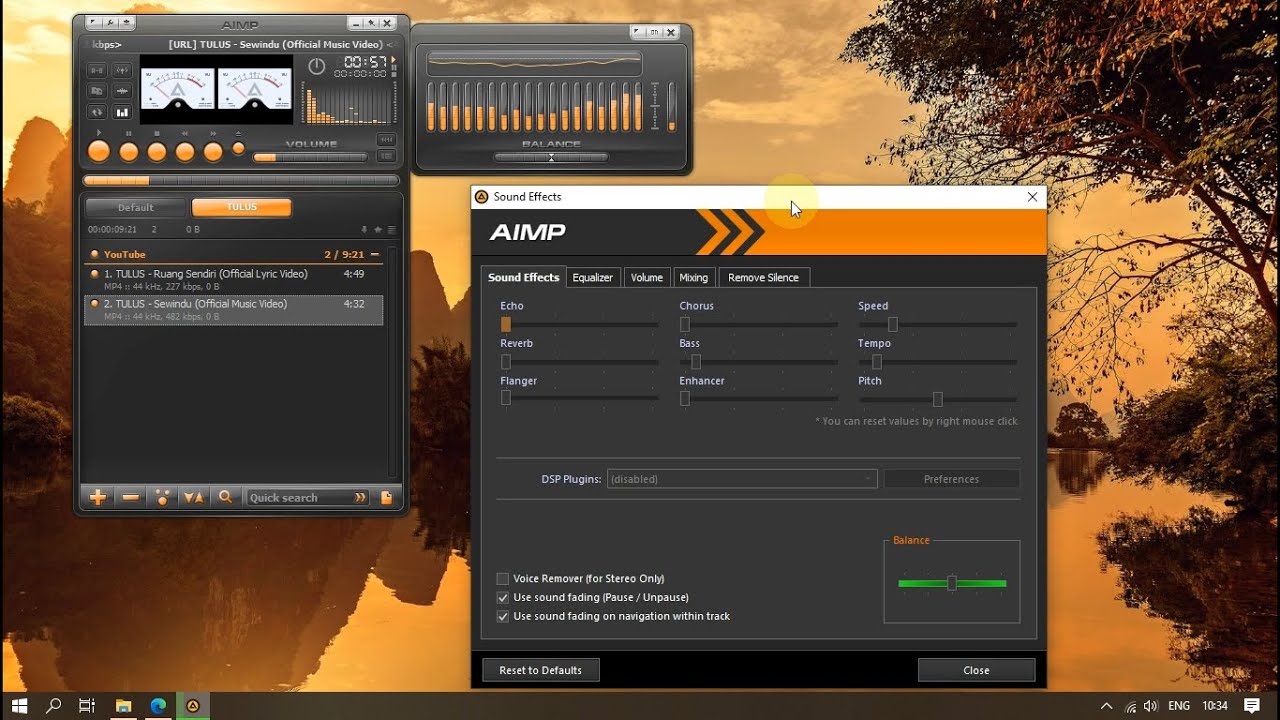Viewport: 1280px width, 720px height.
Task: Adjust the AIMP player volume bar
Action: [310, 157]
